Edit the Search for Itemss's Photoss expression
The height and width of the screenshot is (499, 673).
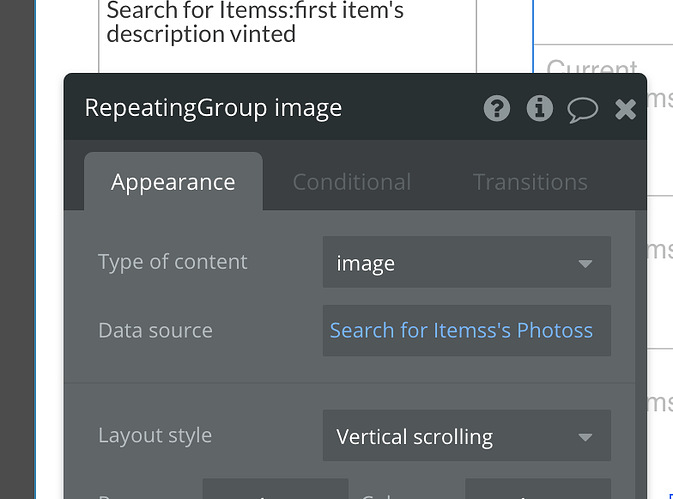click(462, 330)
